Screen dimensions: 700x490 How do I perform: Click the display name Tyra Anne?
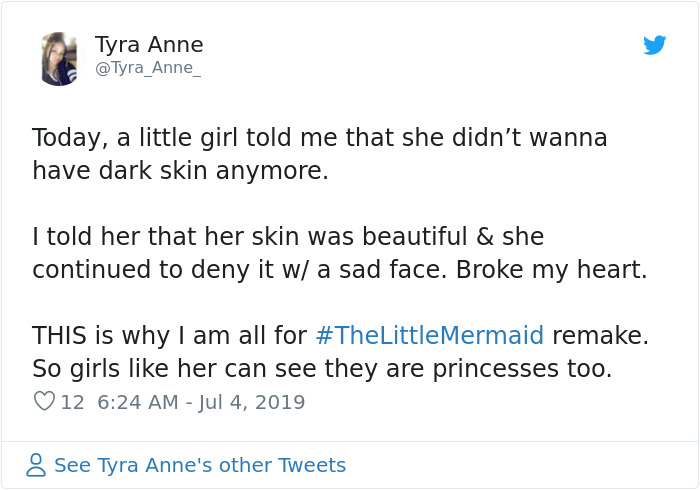[149, 45]
